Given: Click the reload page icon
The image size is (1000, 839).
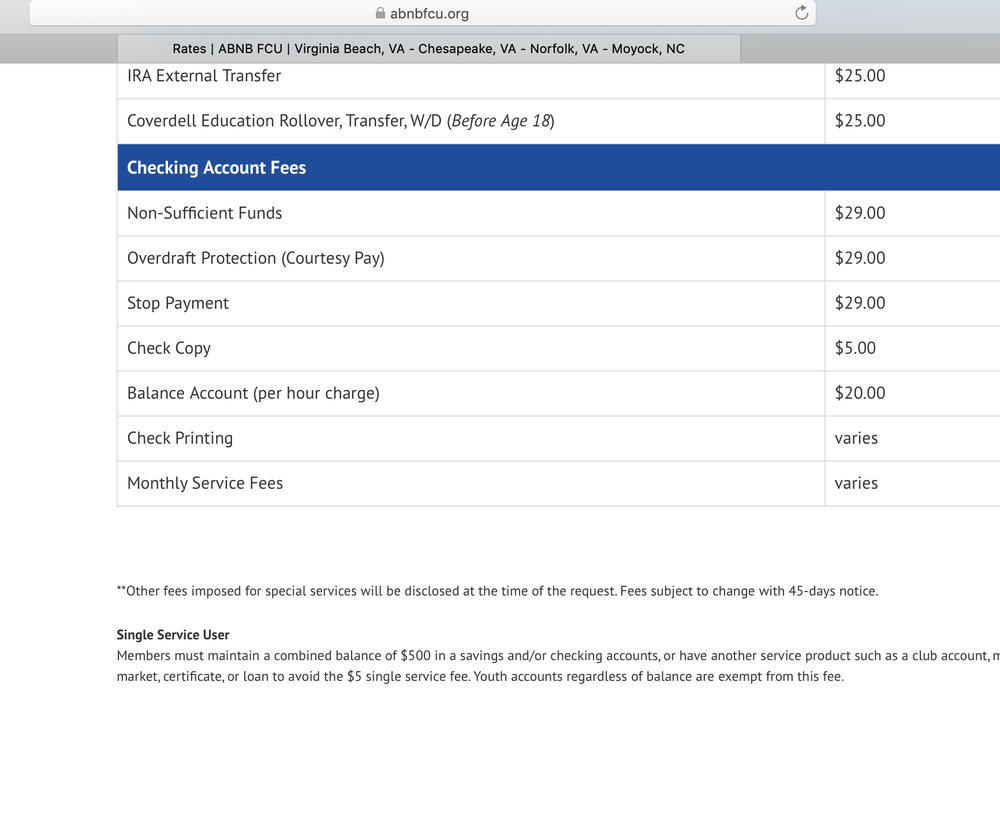Looking at the screenshot, I should [801, 13].
